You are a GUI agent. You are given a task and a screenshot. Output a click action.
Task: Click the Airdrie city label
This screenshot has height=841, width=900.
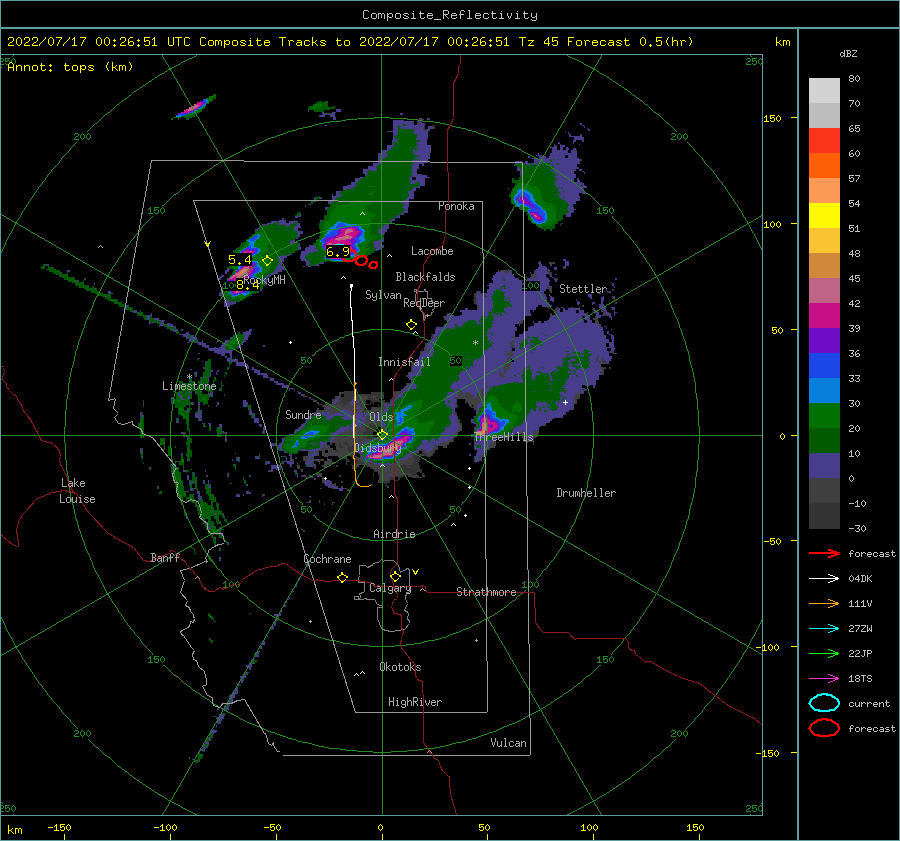pyautogui.click(x=394, y=534)
